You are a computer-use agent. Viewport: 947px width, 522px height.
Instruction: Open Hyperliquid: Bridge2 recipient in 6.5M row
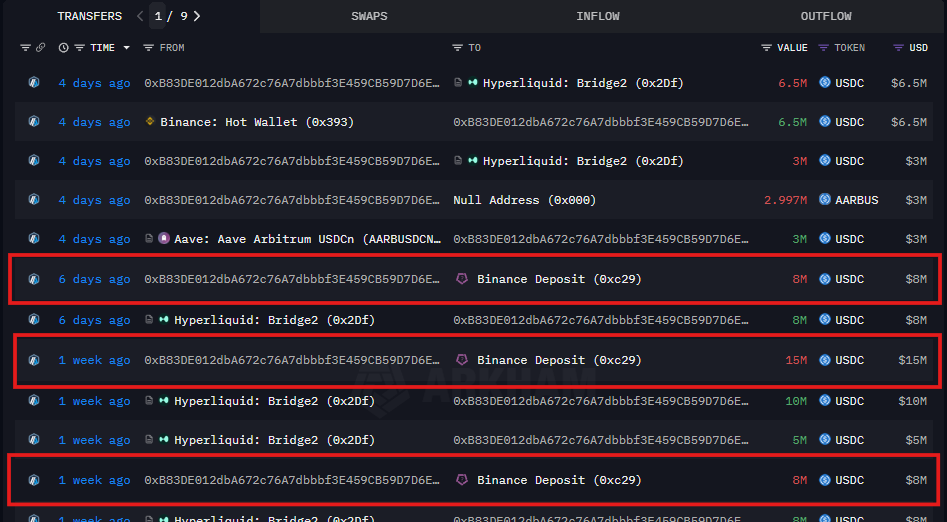click(583, 83)
